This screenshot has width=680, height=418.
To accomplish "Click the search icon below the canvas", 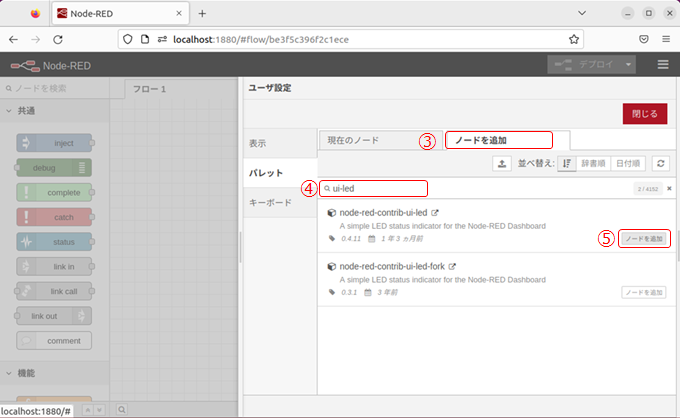I will pos(122,409).
